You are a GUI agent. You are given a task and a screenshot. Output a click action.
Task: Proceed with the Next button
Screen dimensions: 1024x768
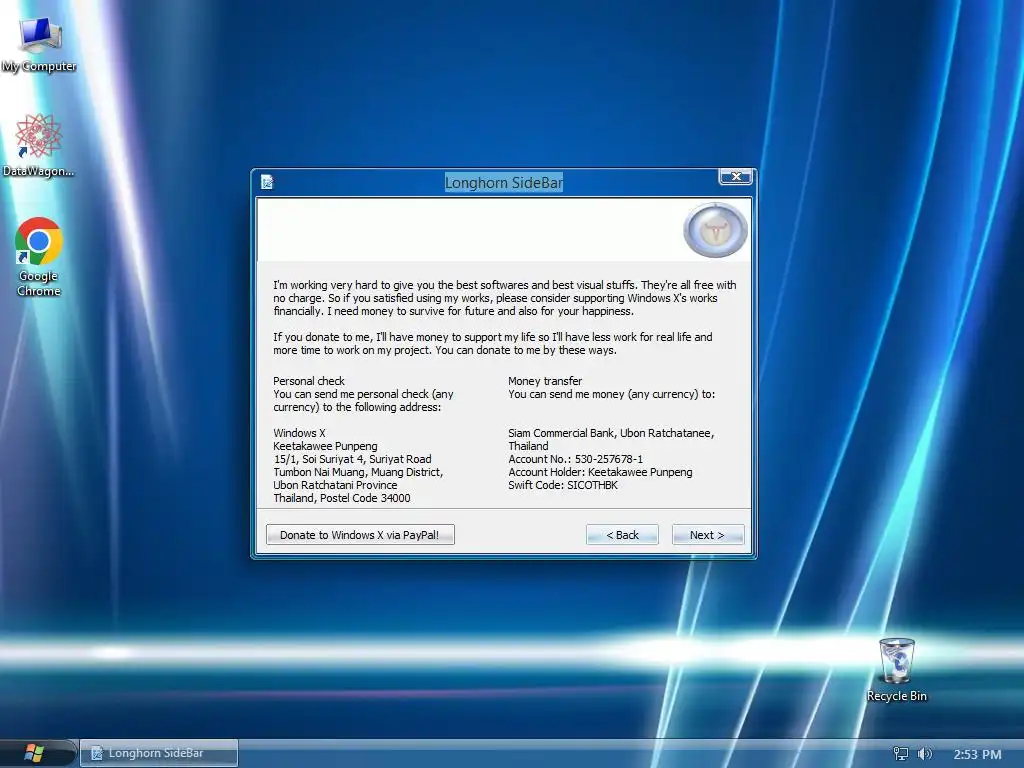tap(707, 535)
